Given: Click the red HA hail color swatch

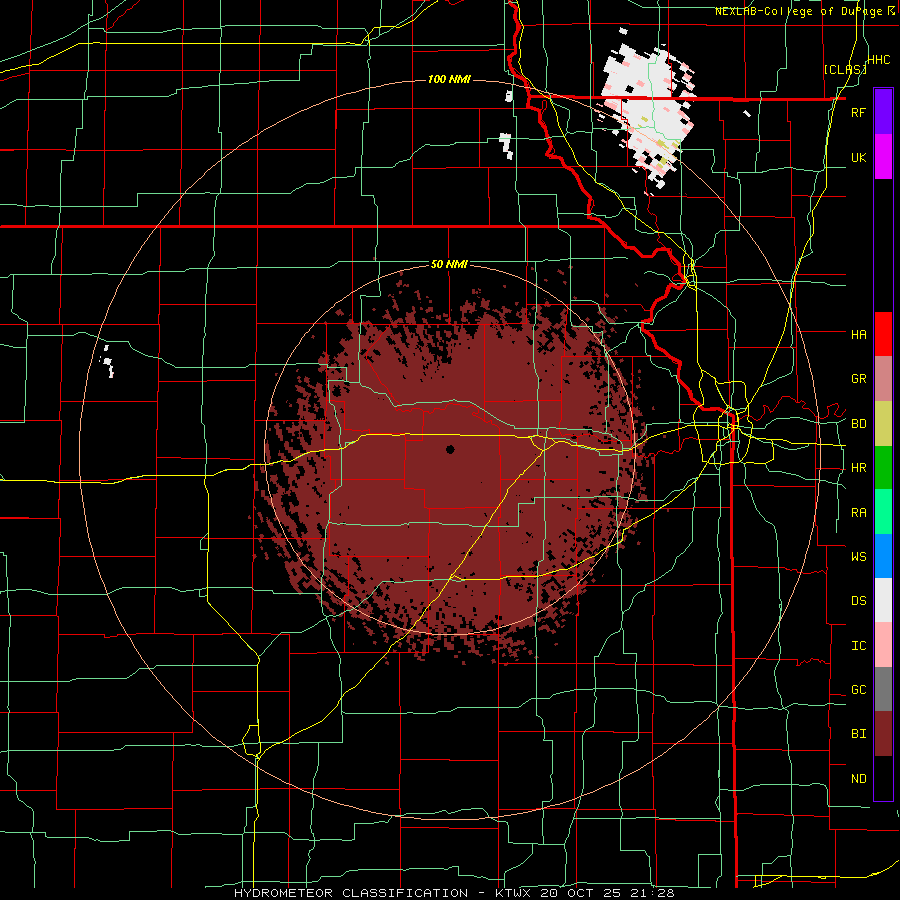Looking at the screenshot, I should pyautogui.click(x=883, y=334).
